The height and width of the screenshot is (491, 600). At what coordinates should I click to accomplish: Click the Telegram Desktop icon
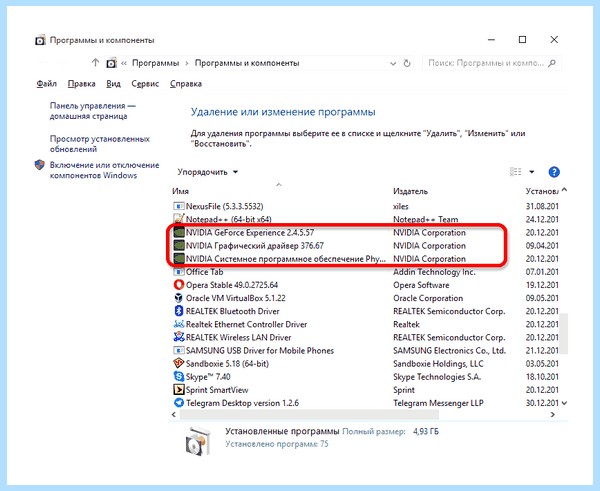(x=178, y=403)
